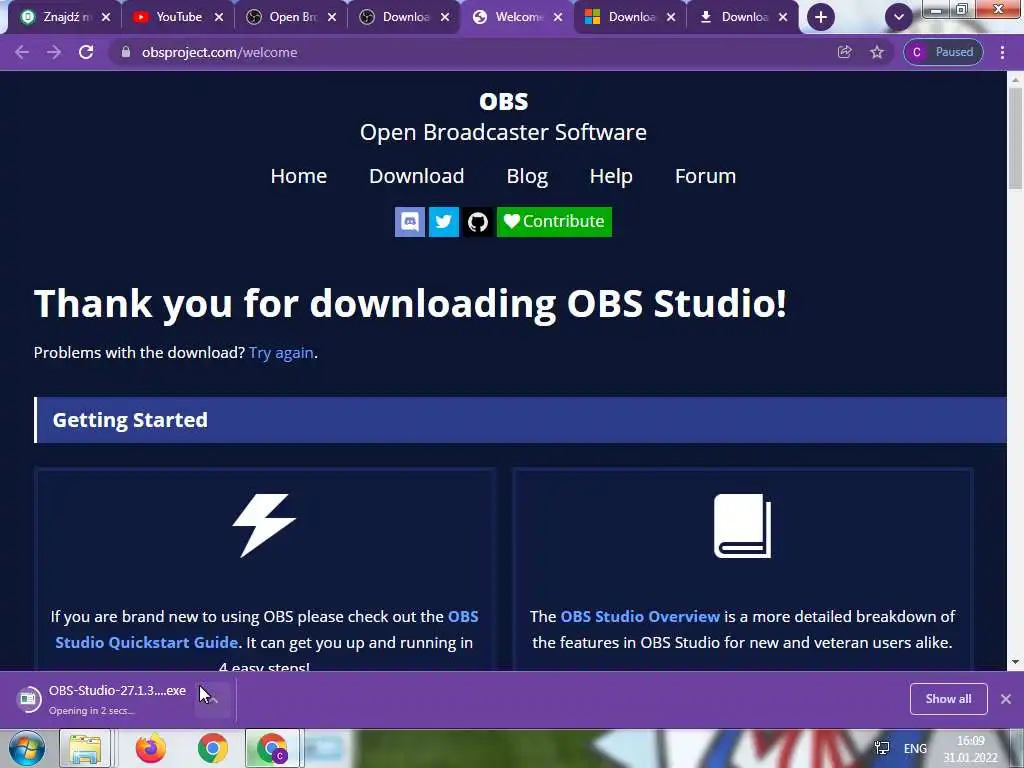Go back to previous page
The height and width of the screenshot is (768, 1024).
click(x=22, y=52)
